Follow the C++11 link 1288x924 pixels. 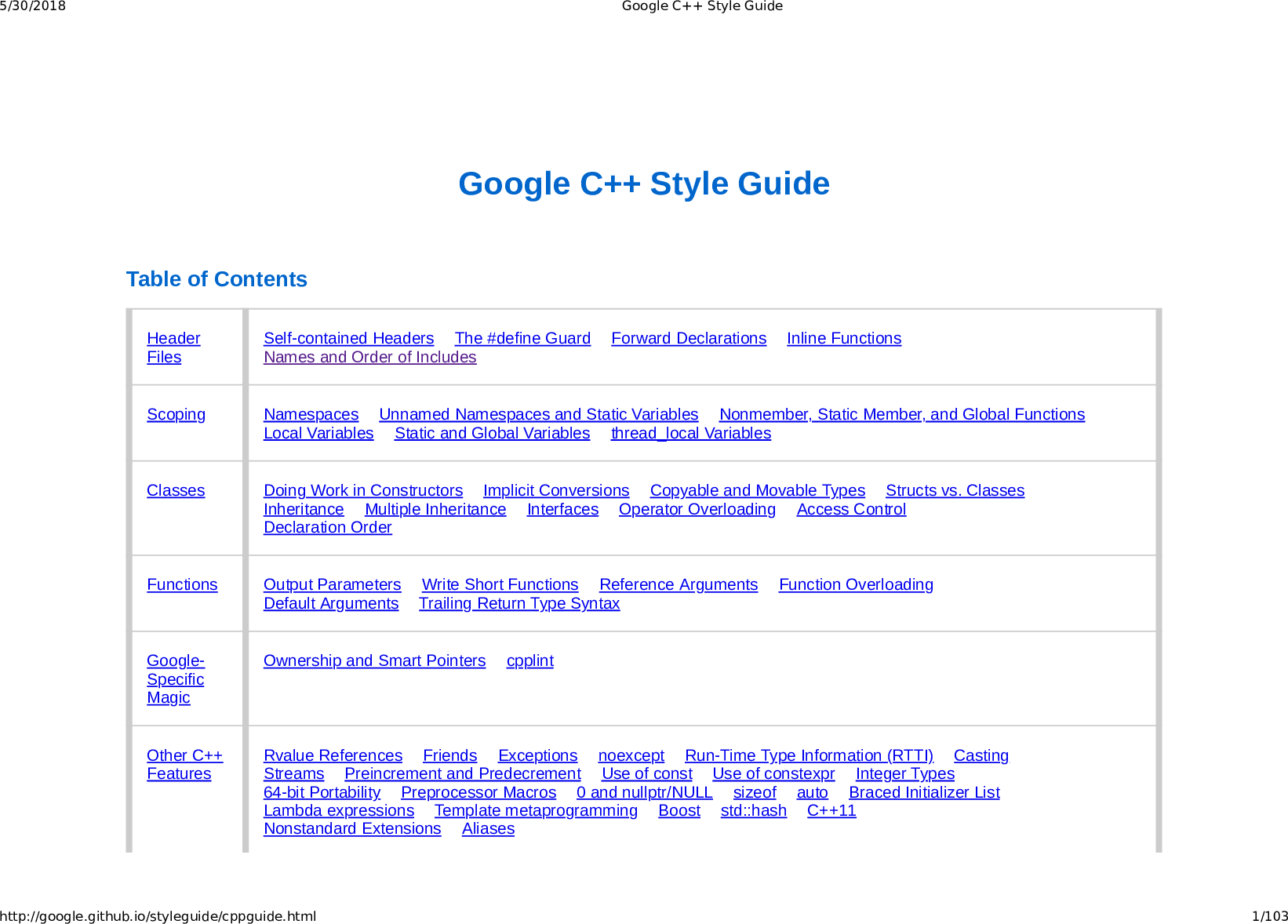click(831, 810)
